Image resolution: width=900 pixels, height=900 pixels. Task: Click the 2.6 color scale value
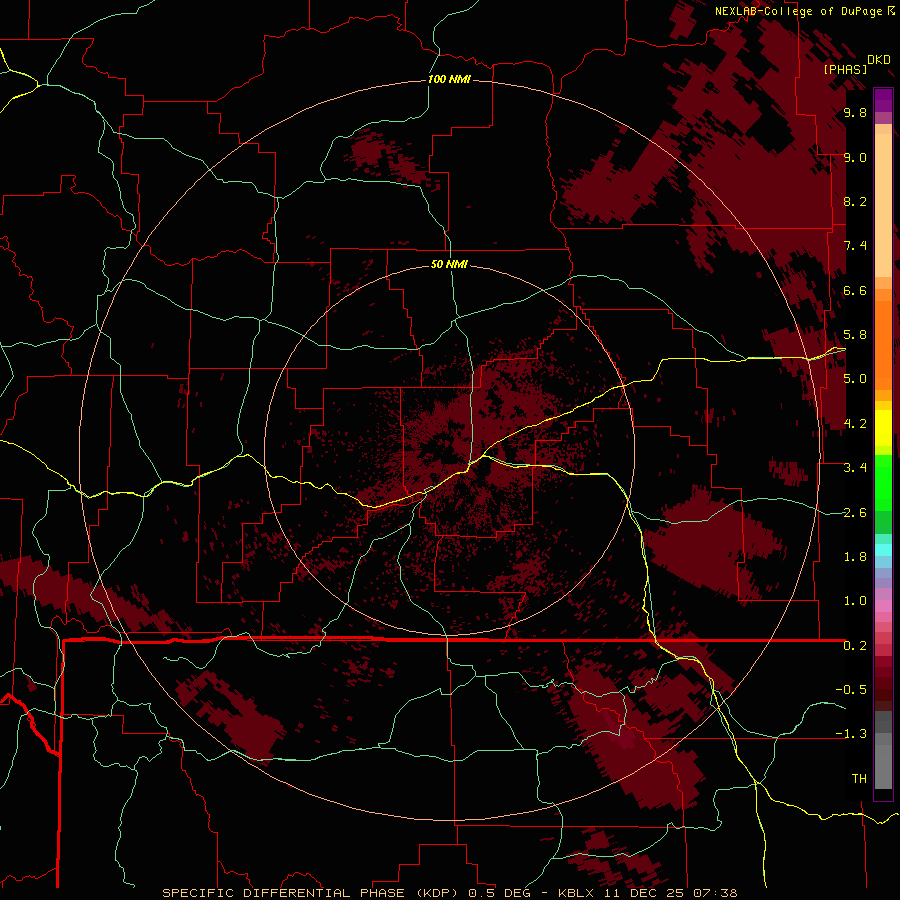[x=855, y=513]
